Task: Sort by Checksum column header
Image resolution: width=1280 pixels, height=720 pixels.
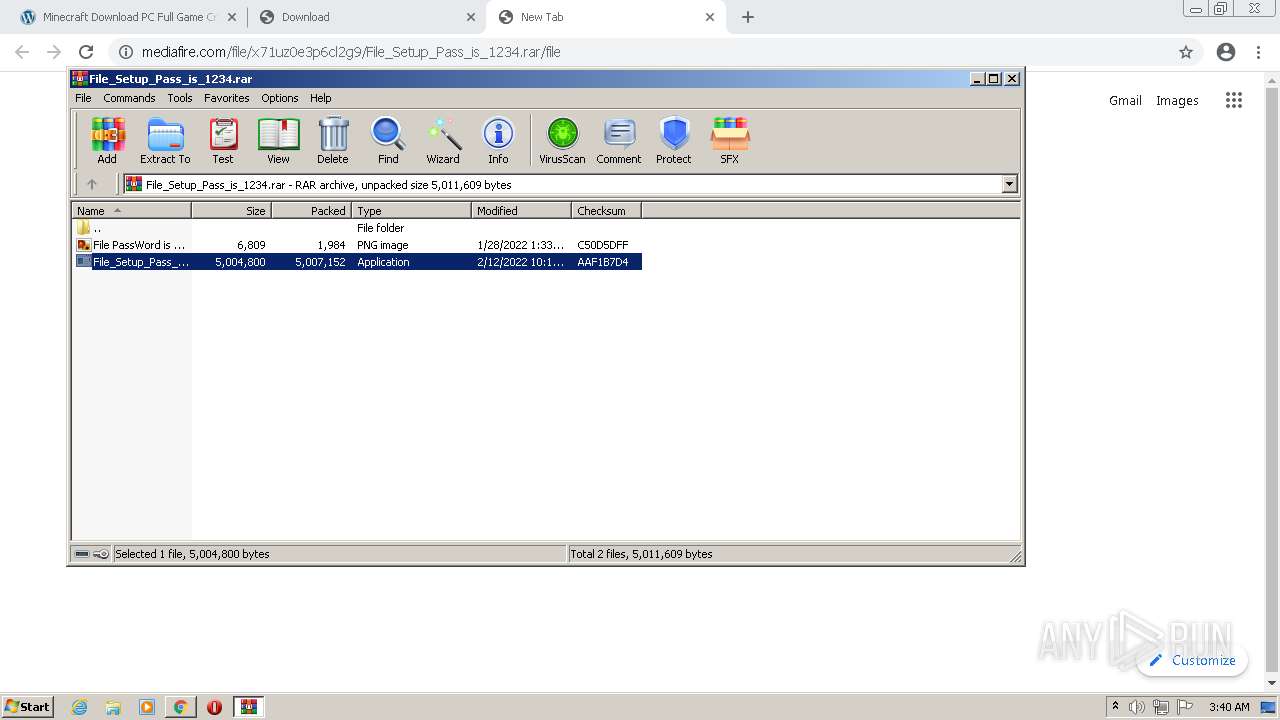Action: pyautogui.click(x=606, y=211)
